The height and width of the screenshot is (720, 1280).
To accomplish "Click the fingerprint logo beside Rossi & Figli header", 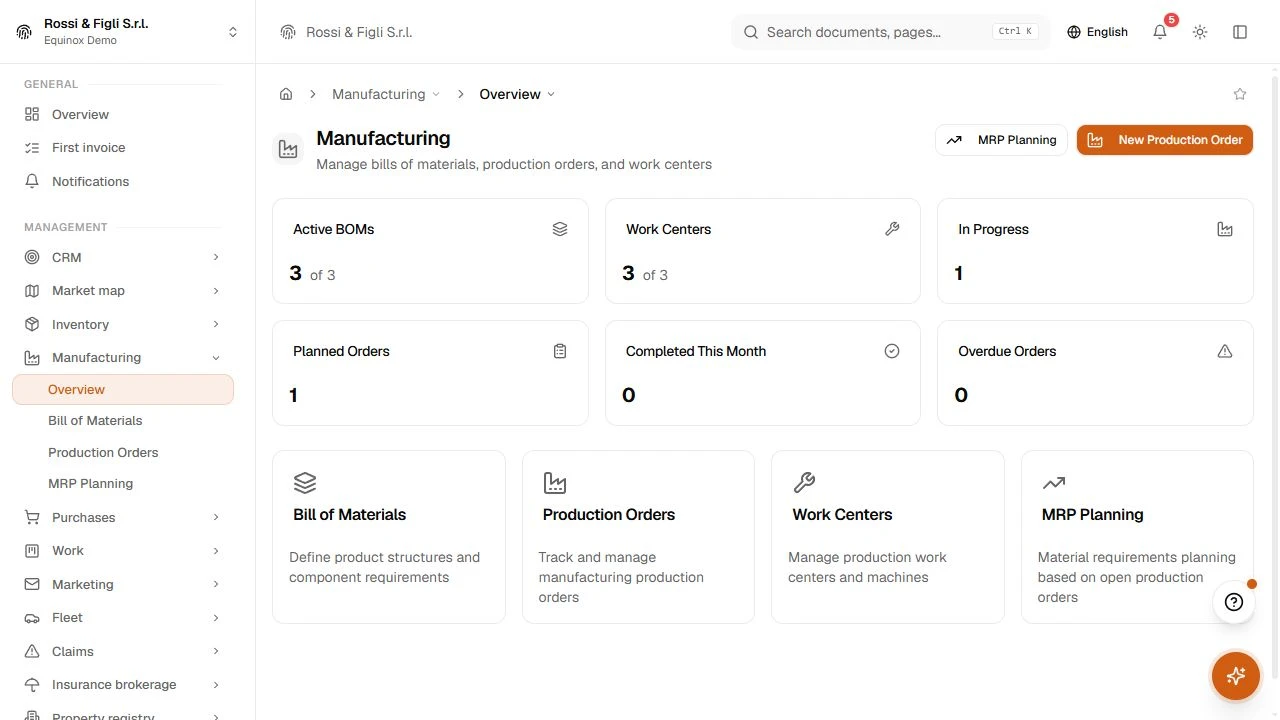I will 24,32.
